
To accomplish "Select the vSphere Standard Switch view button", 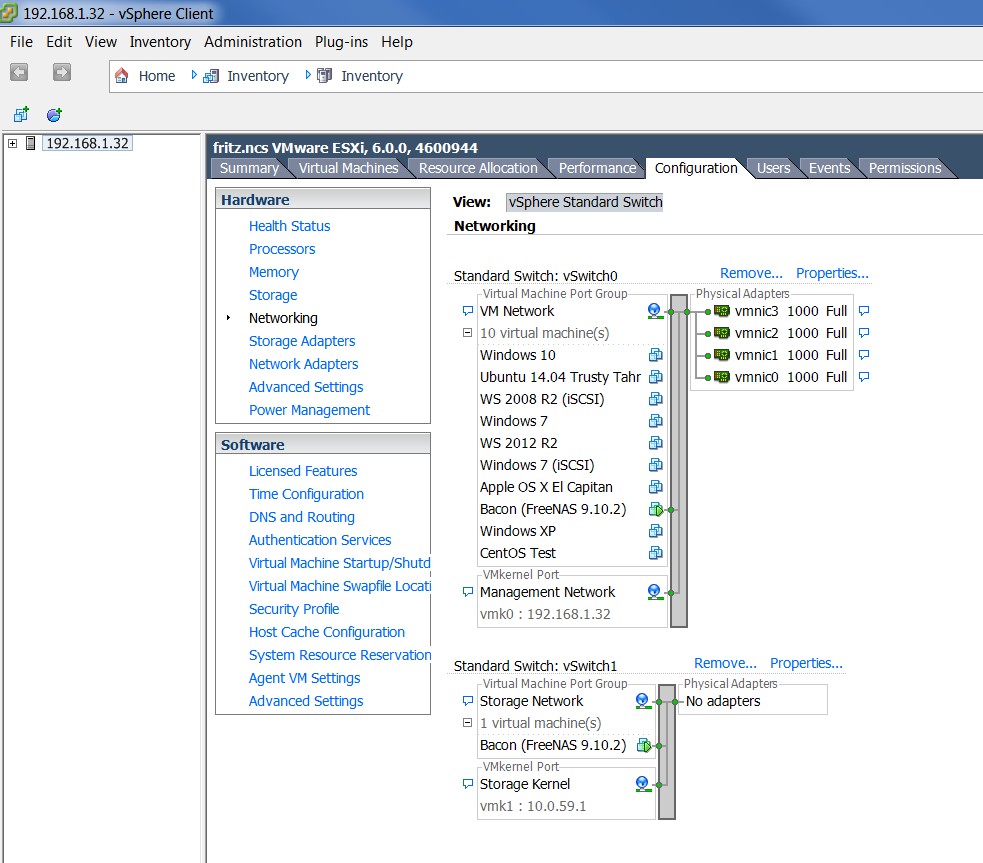I will 585,202.
